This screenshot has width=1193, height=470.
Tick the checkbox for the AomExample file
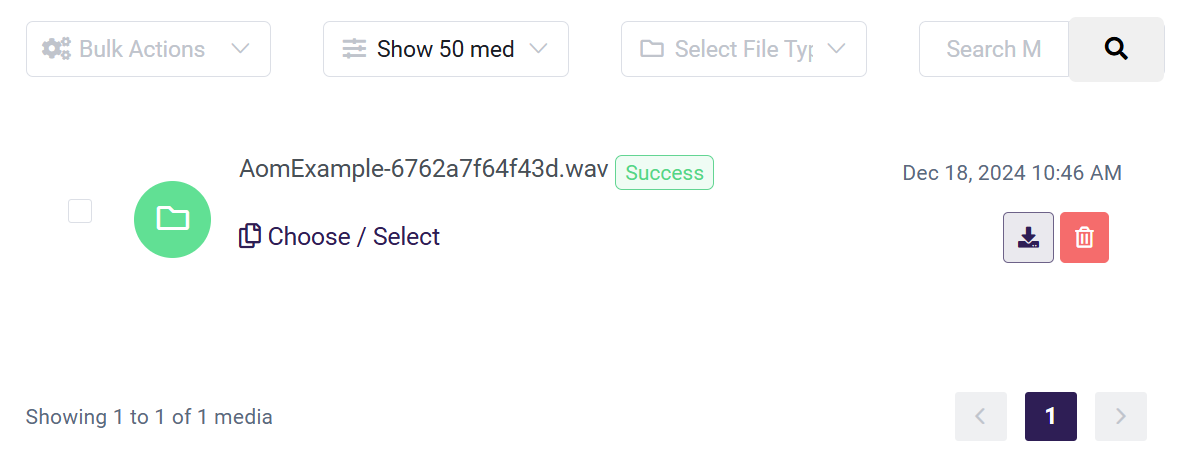tap(80, 211)
